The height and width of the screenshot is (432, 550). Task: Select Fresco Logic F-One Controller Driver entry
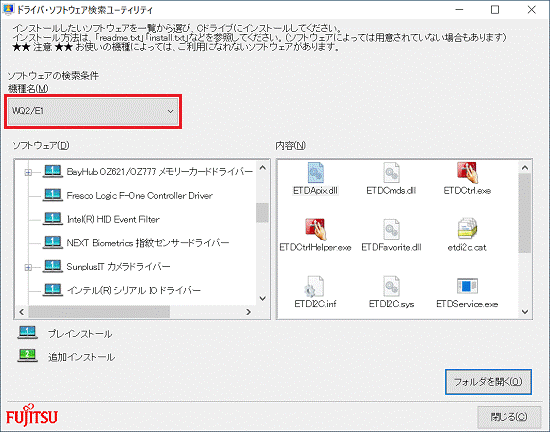coord(140,195)
